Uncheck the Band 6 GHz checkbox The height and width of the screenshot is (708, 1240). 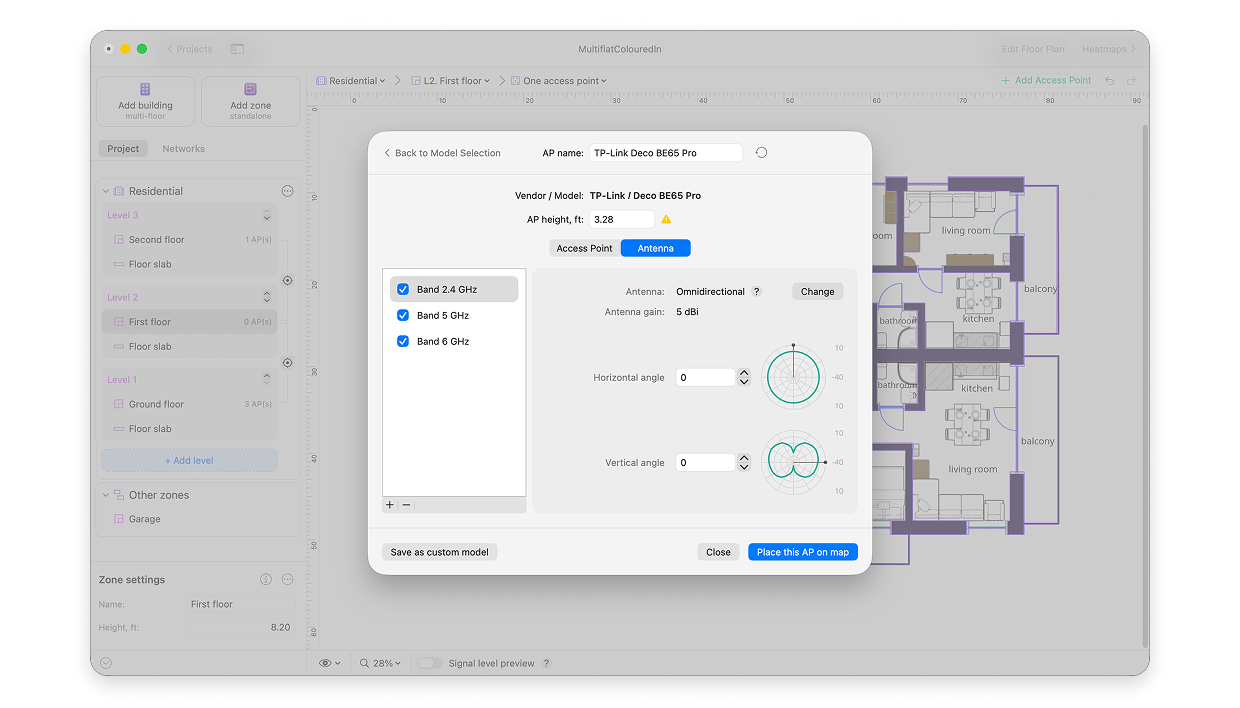click(403, 341)
